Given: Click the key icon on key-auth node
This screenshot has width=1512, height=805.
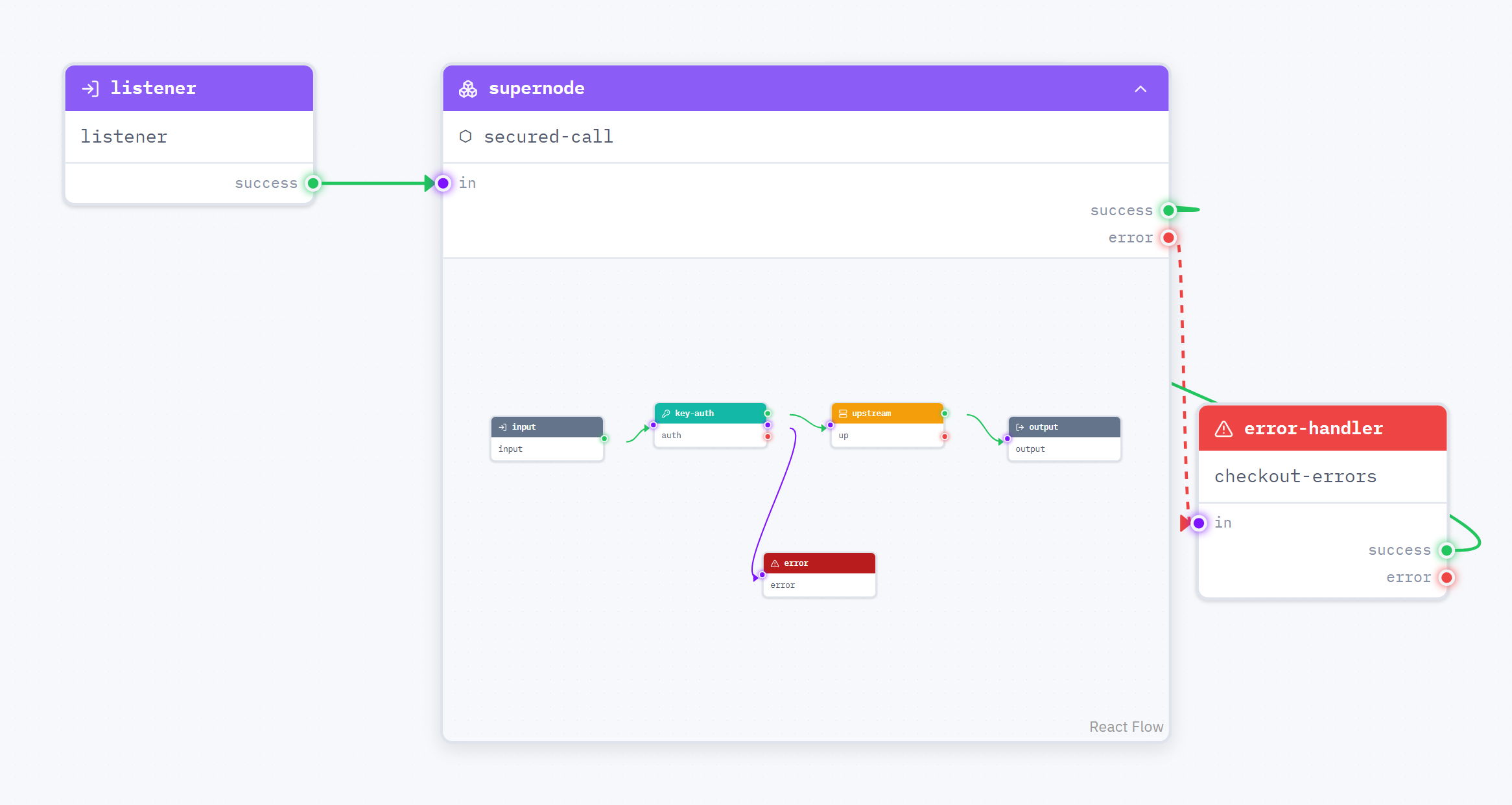Looking at the screenshot, I should [666, 414].
